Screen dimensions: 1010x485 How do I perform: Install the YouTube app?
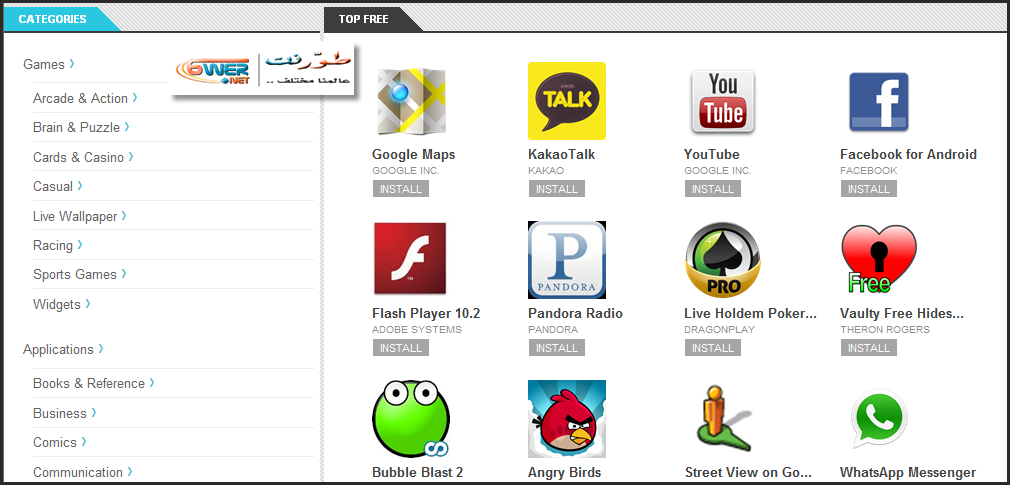point(712,189)
